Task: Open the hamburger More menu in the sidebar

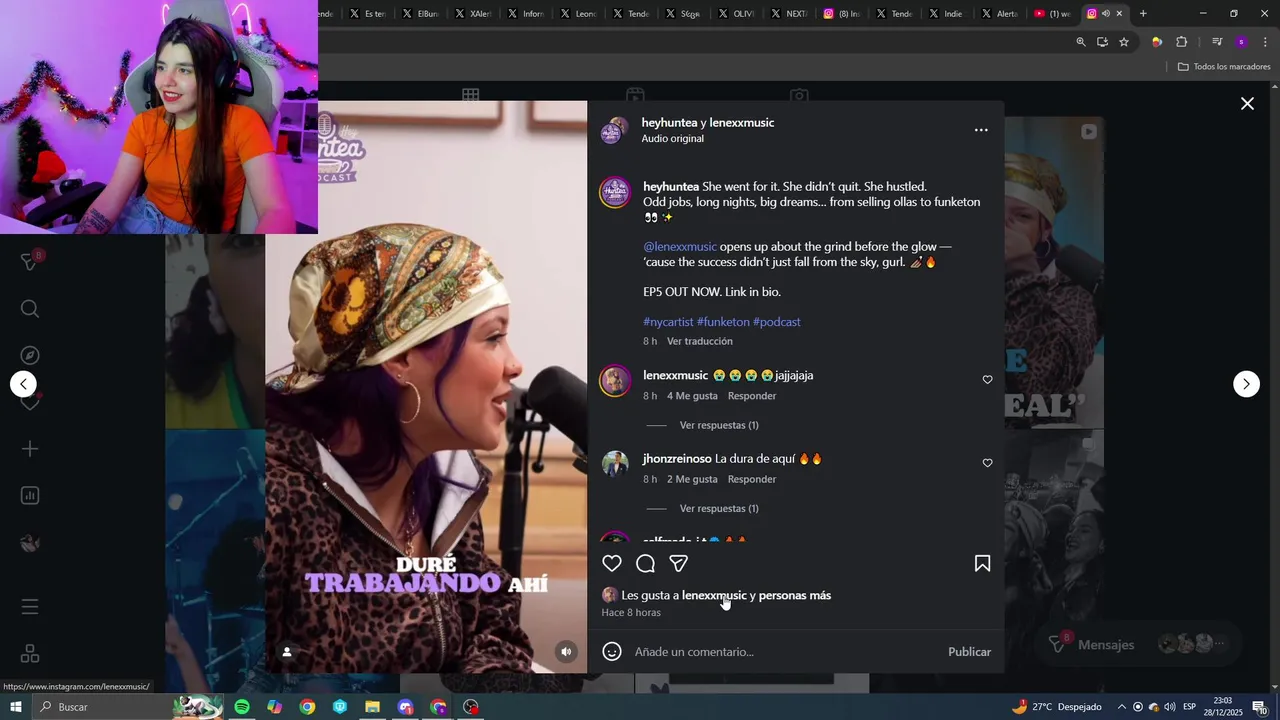Action: coord(30,607)
